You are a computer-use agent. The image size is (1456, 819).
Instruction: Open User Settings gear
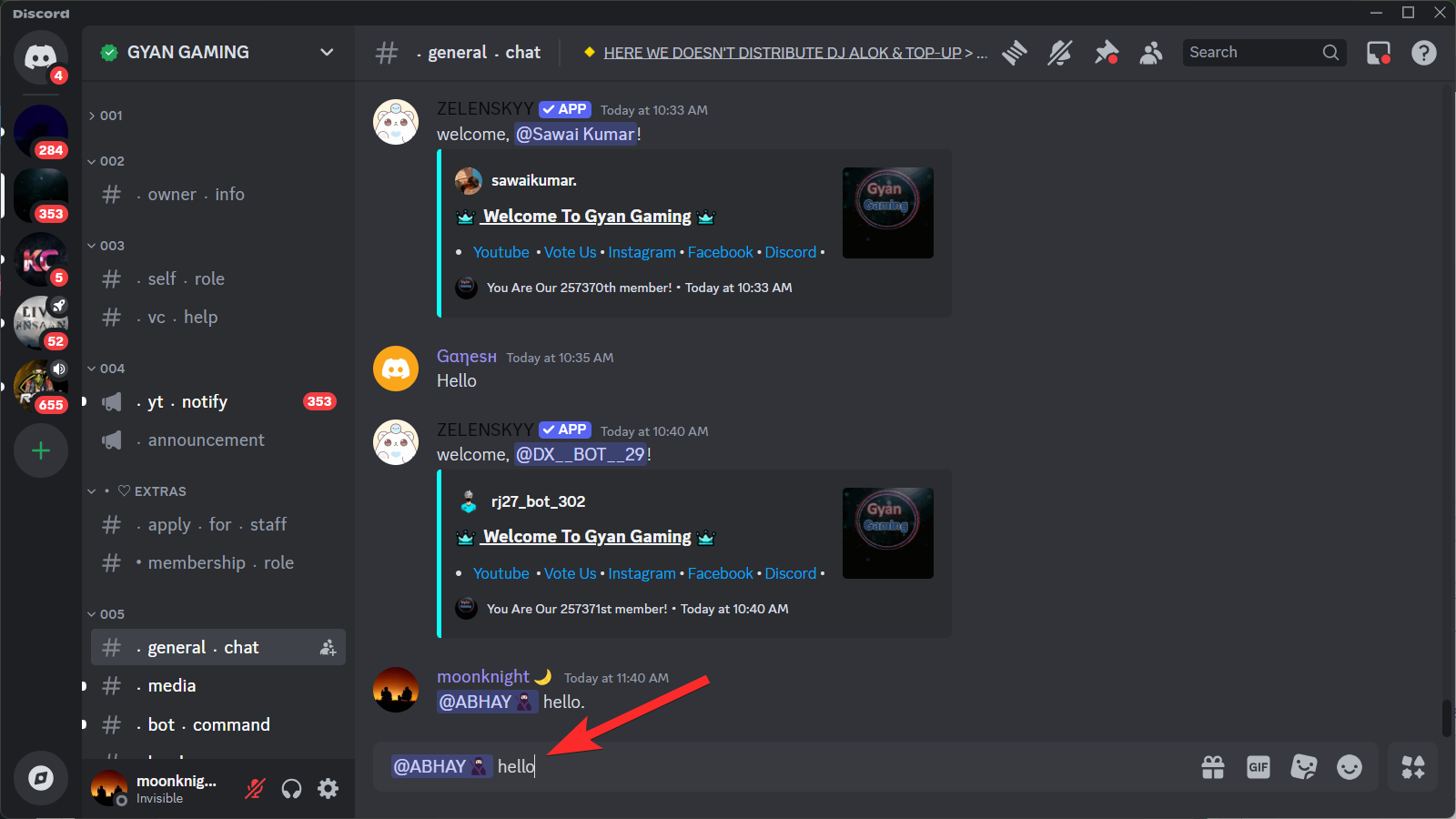pos(328,789)
